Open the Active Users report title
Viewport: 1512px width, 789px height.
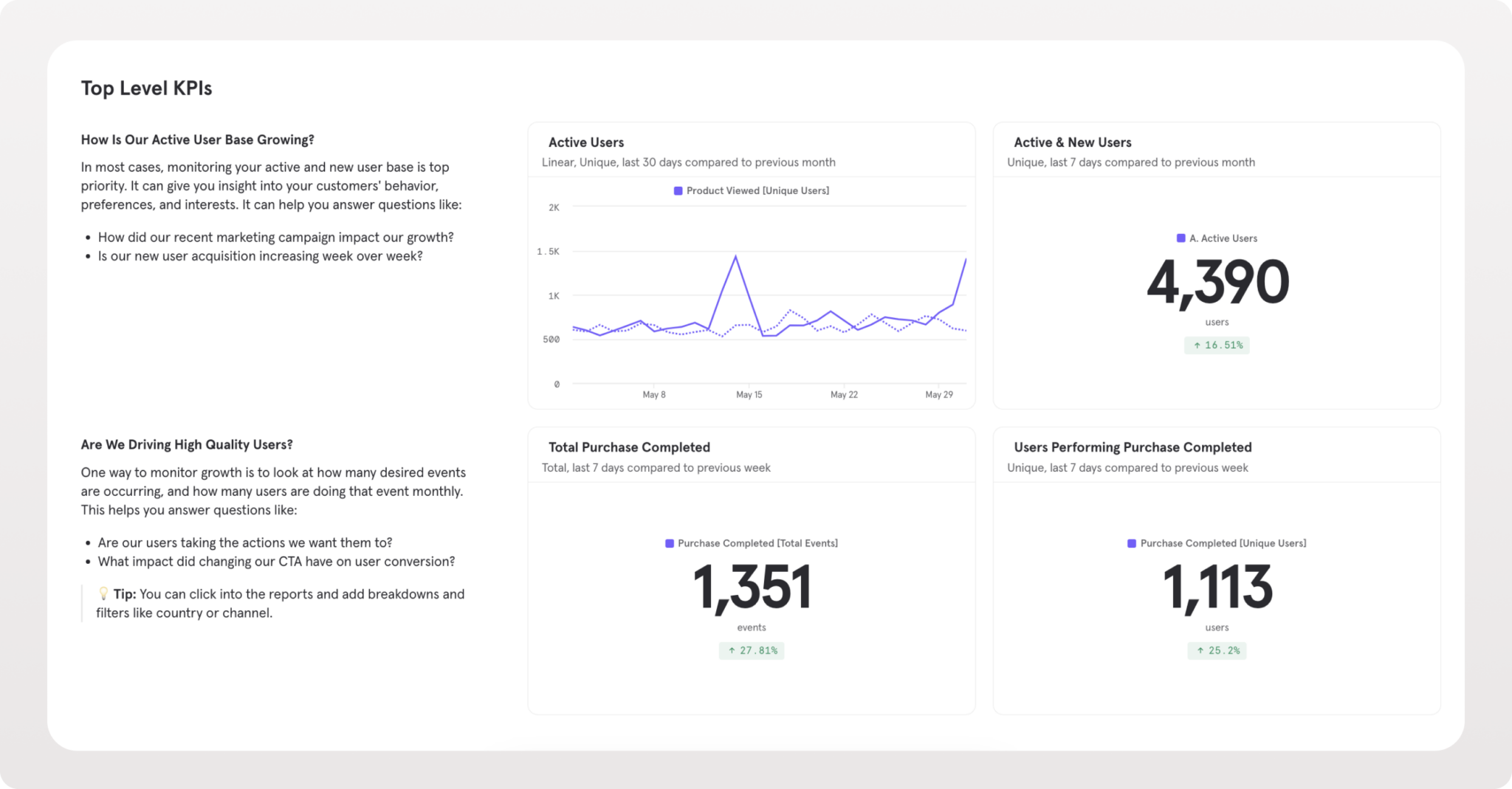[x=586, y=142]
